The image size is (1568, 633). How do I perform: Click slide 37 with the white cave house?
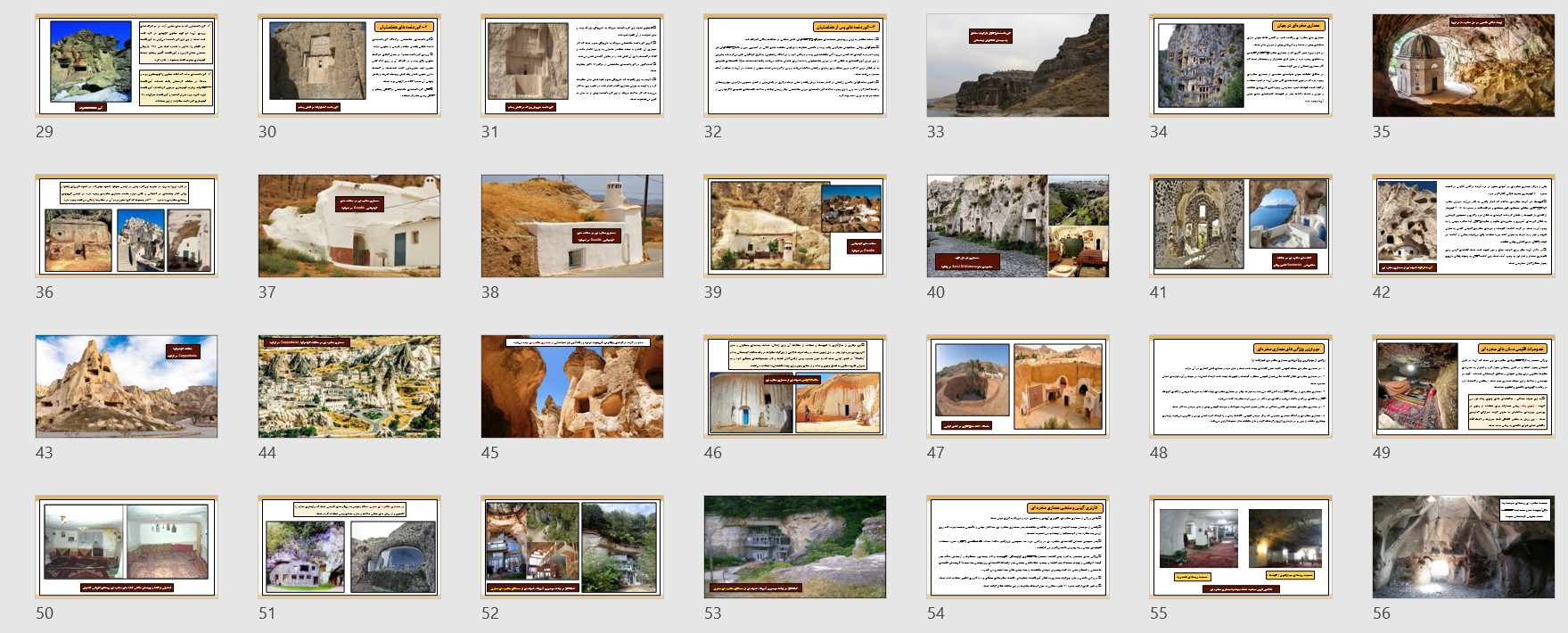[x=349, y=226]
